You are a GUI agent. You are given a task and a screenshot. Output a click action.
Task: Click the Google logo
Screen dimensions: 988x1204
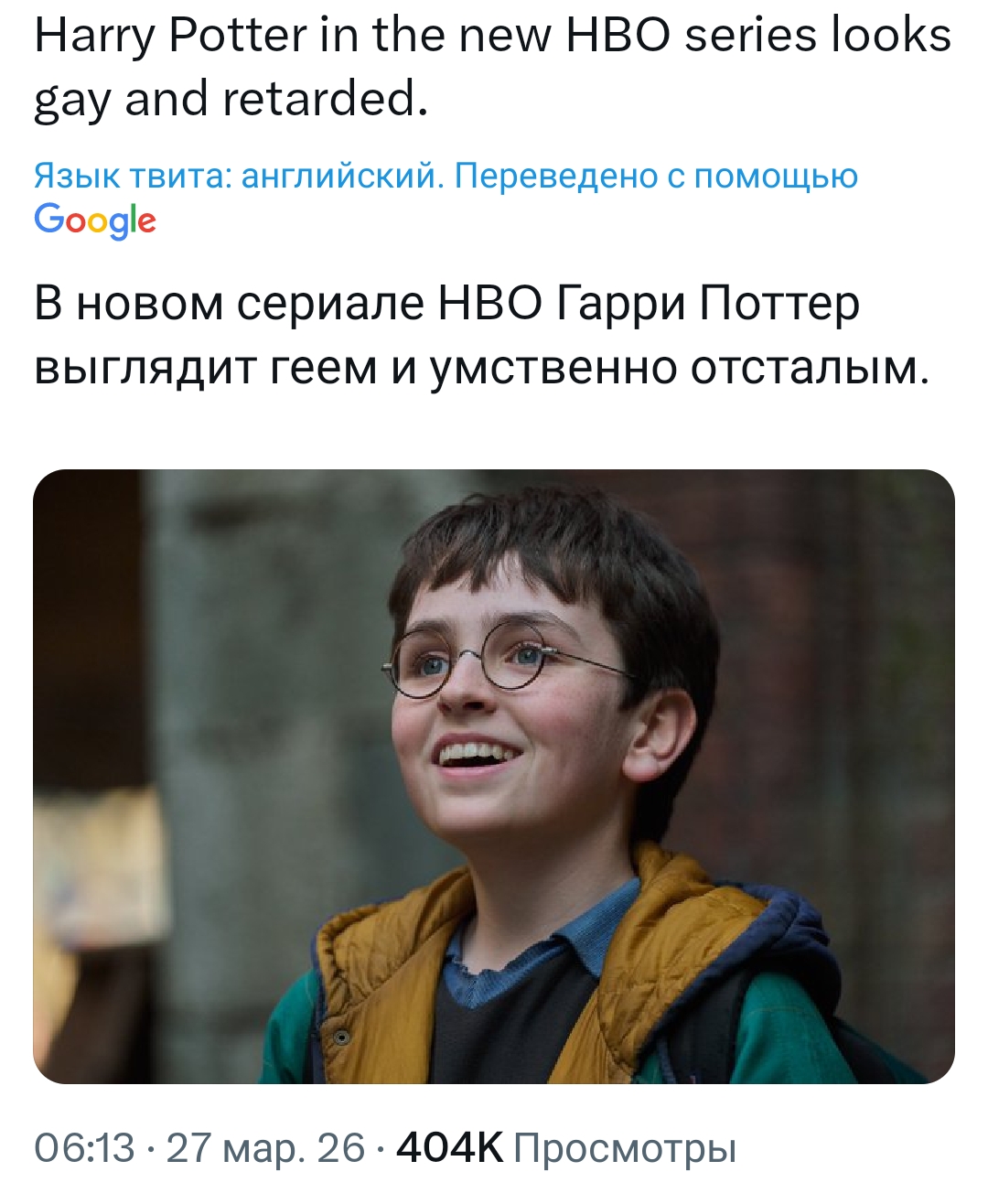point(95,220)
